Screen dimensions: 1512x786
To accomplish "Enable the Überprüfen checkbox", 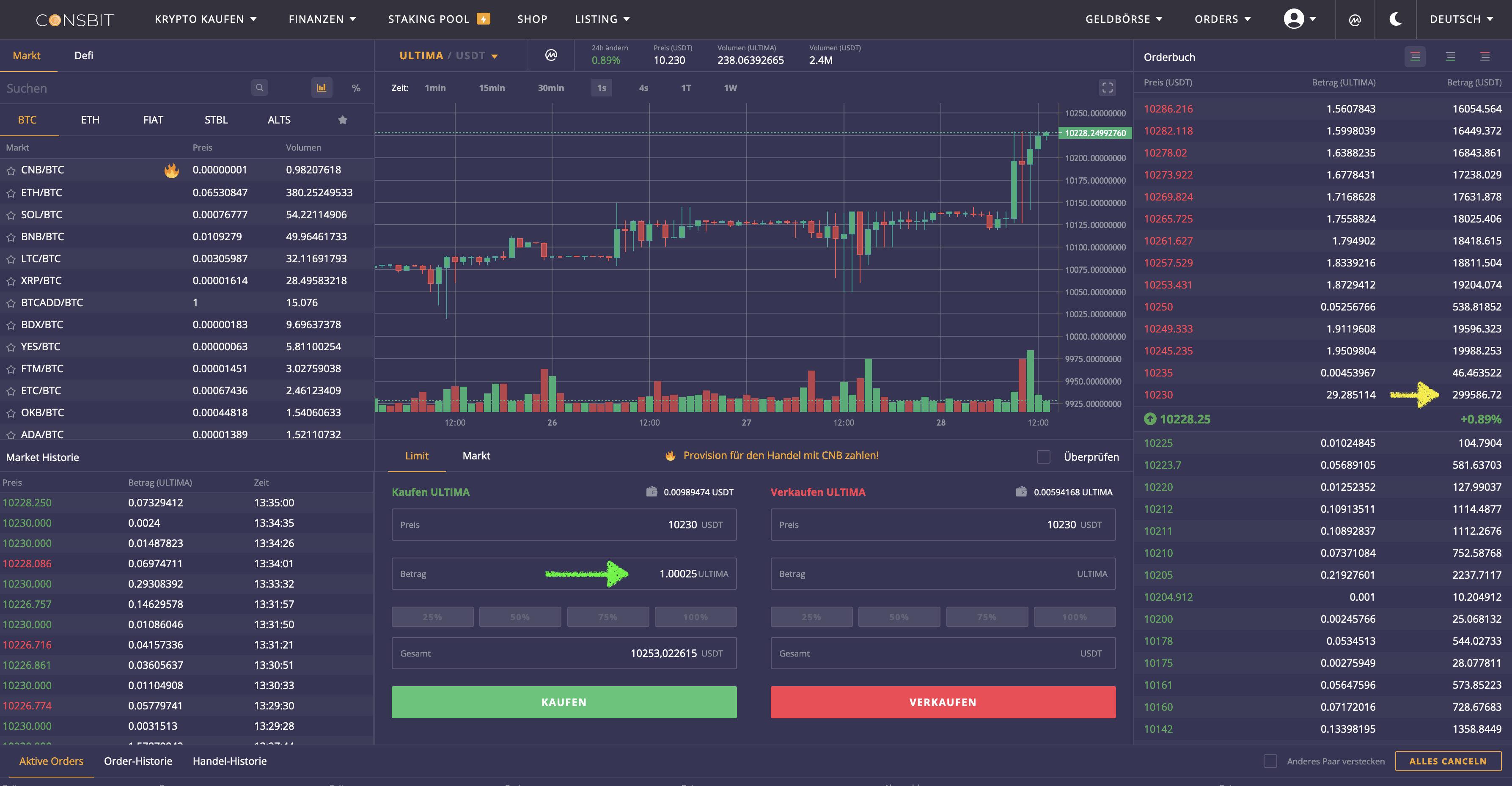I will tap(1043, 457).
